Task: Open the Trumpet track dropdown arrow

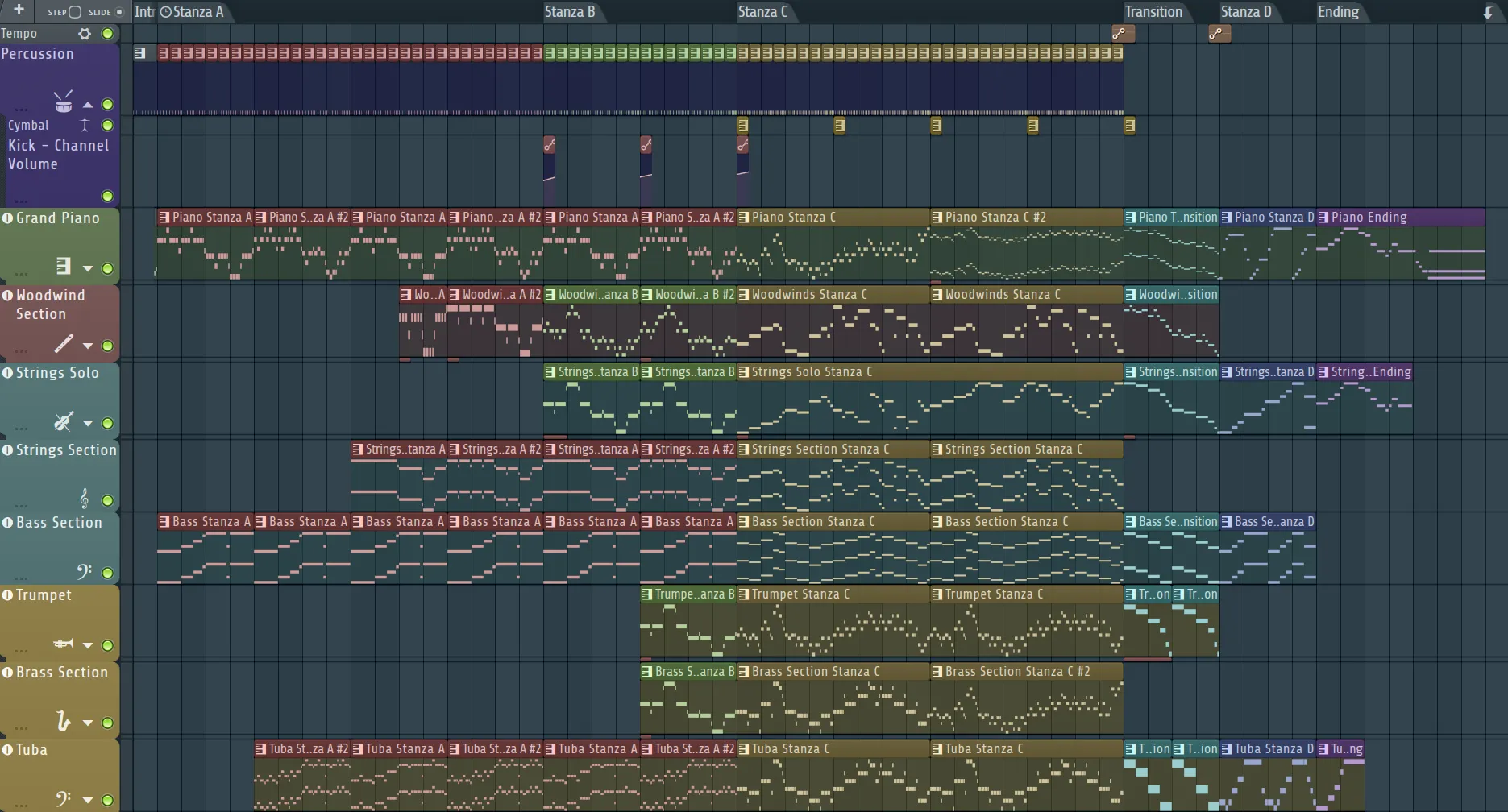Action: click(x=88, y=645)
